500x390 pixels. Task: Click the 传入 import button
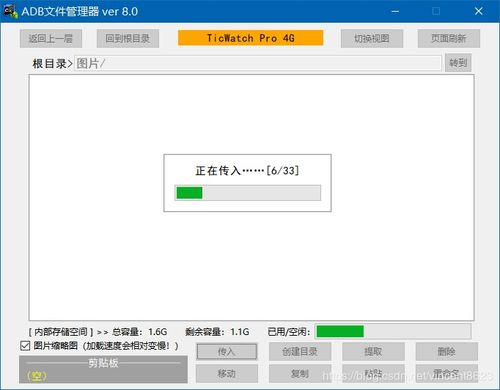tap(227, 352)
